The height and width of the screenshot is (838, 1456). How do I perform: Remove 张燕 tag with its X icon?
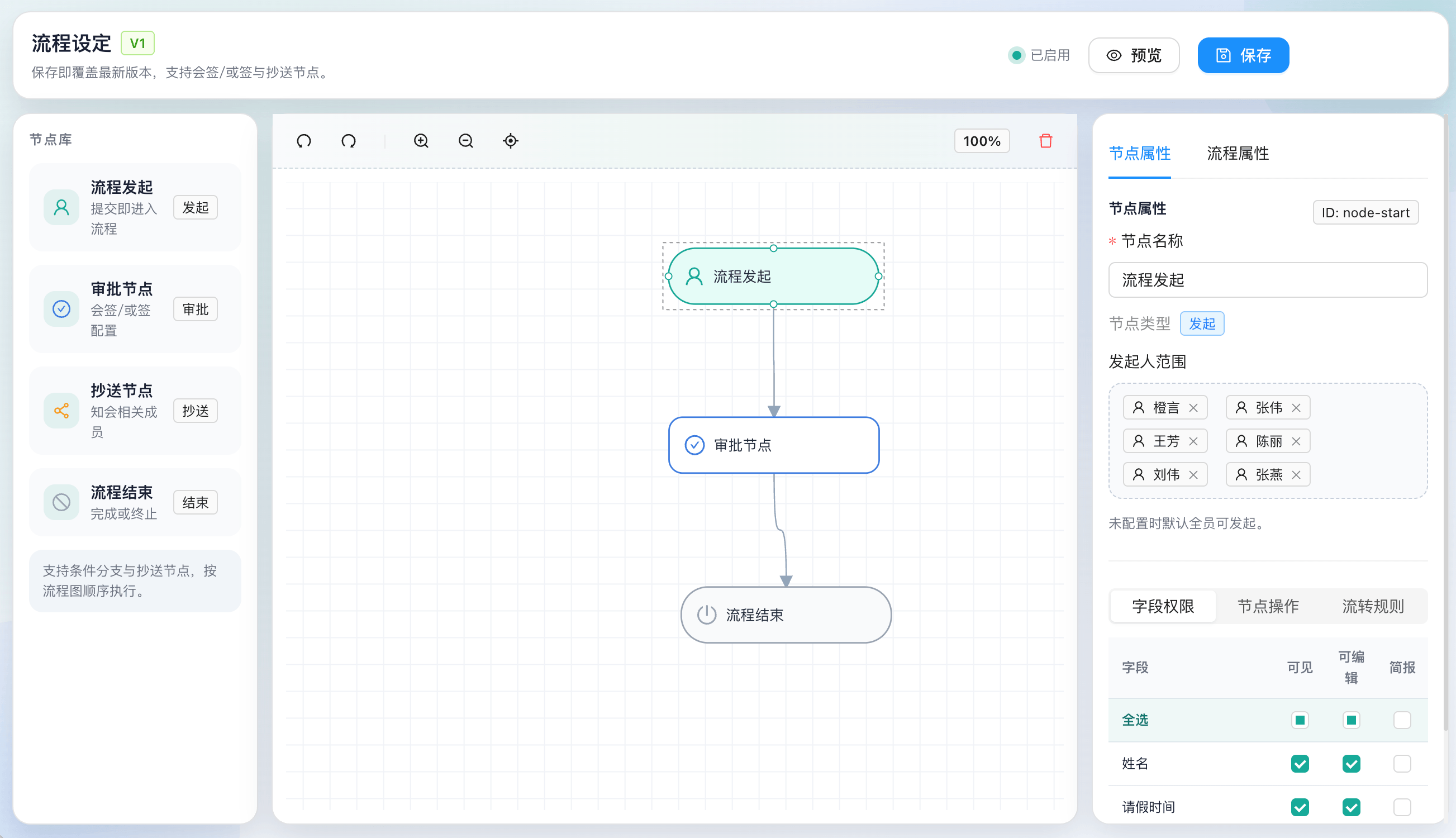(1296, 475)
